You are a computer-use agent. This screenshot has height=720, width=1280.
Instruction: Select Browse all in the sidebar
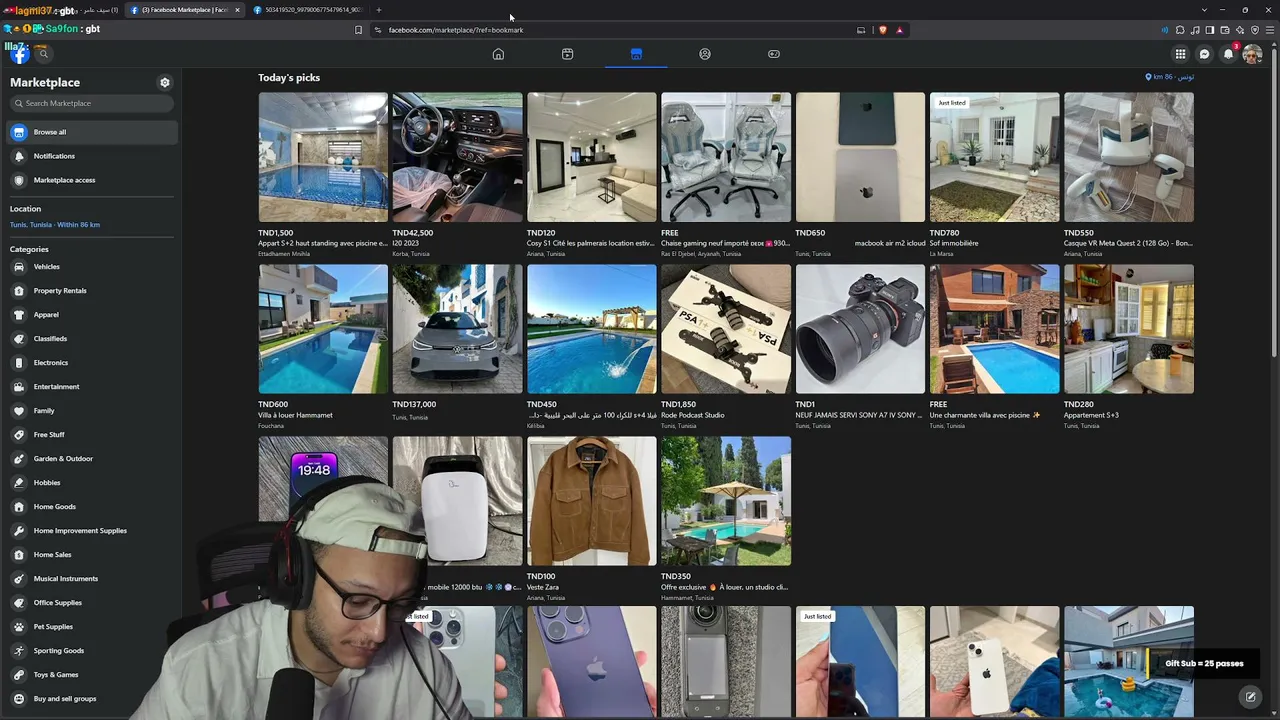pos(92,132)
